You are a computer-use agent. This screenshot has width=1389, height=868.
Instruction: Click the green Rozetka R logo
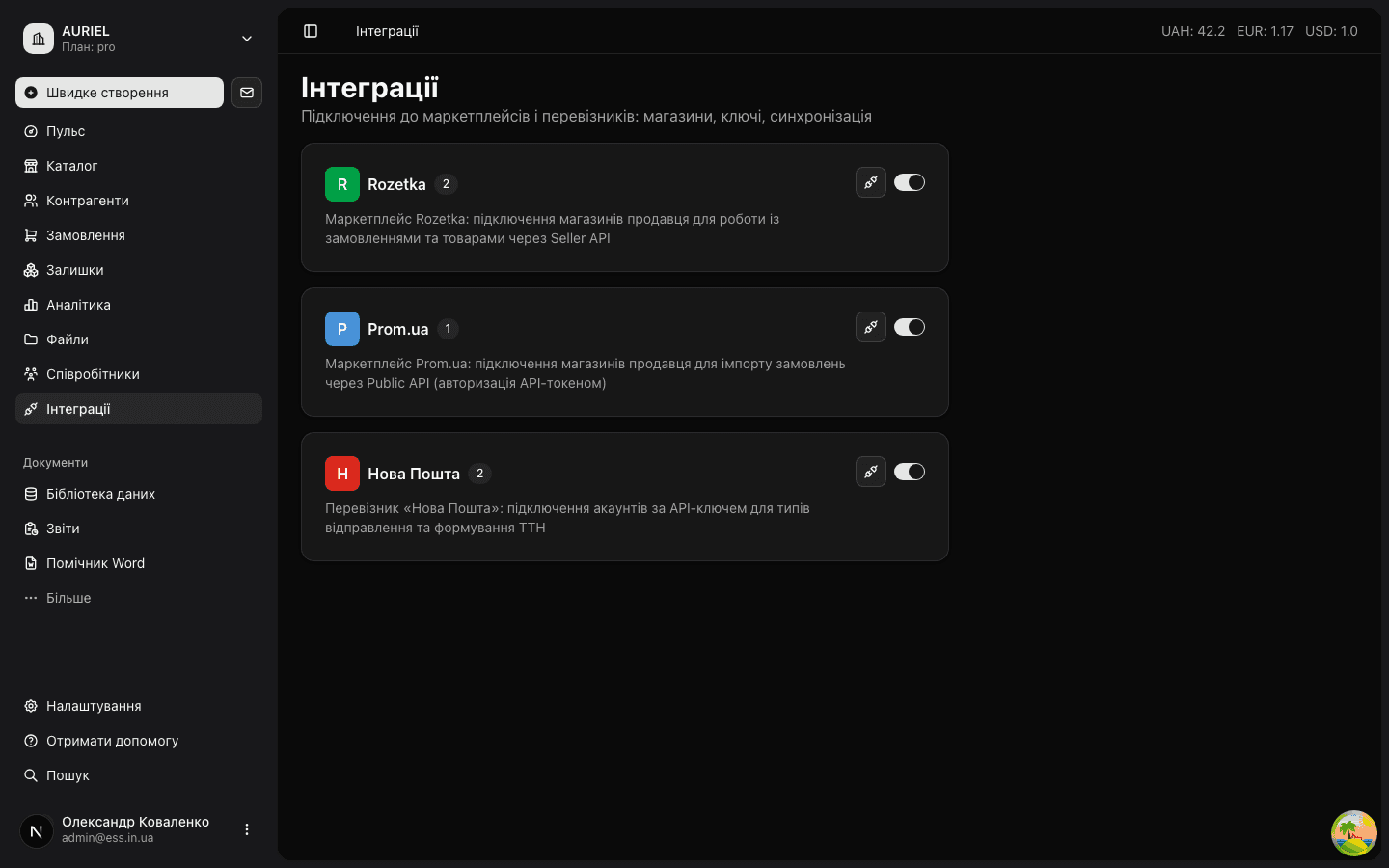[342, 184]
